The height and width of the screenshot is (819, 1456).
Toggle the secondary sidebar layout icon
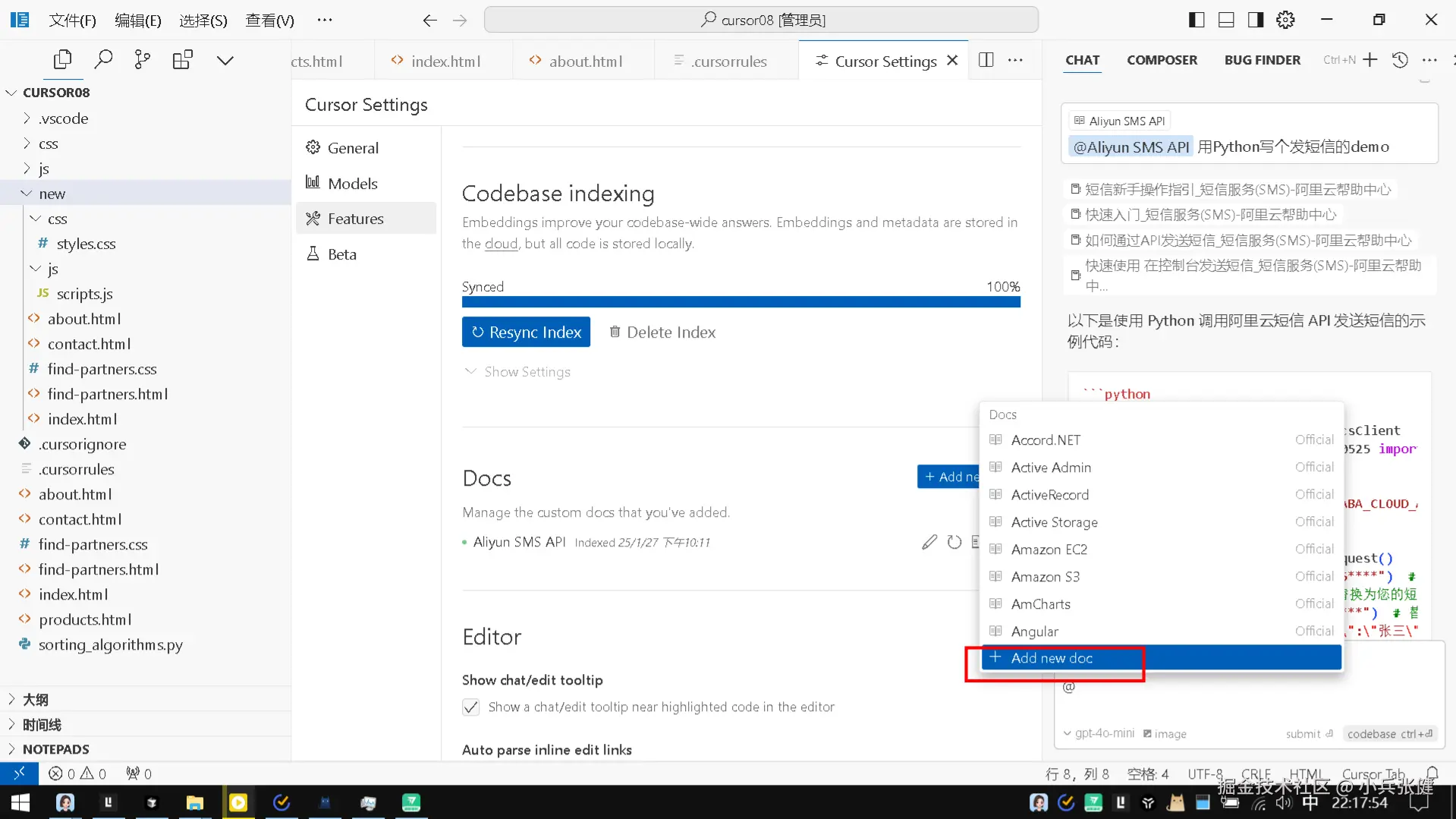1256,20
